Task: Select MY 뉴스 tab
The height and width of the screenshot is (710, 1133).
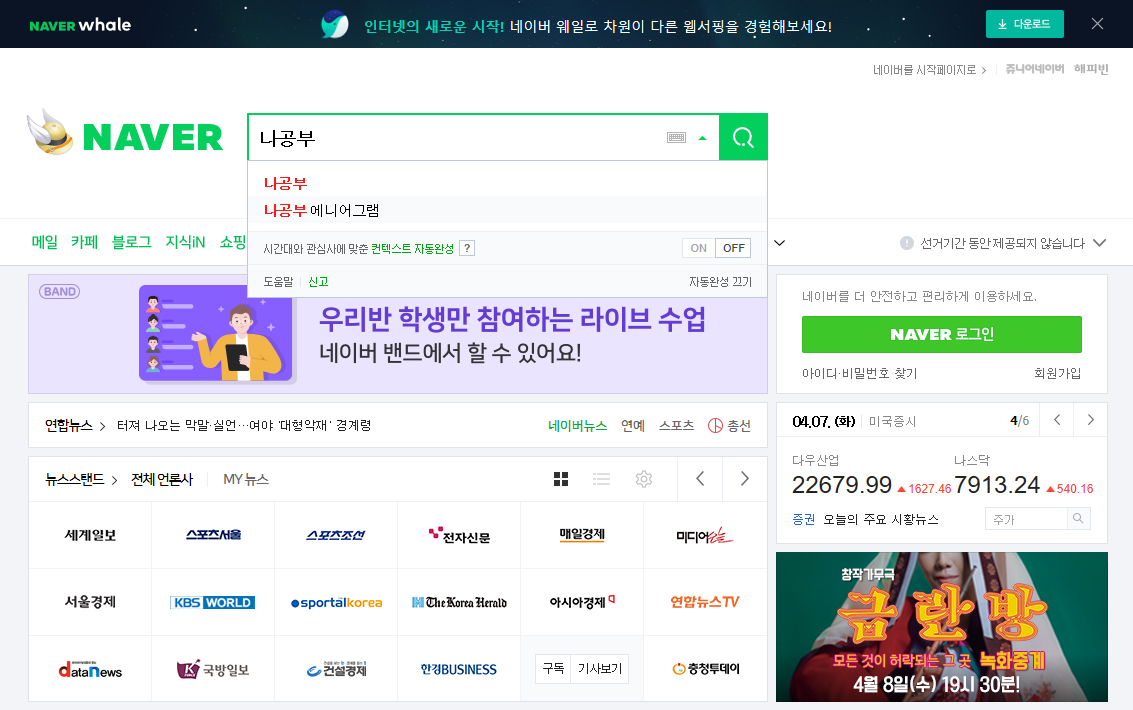Action: tap(246, 480)
